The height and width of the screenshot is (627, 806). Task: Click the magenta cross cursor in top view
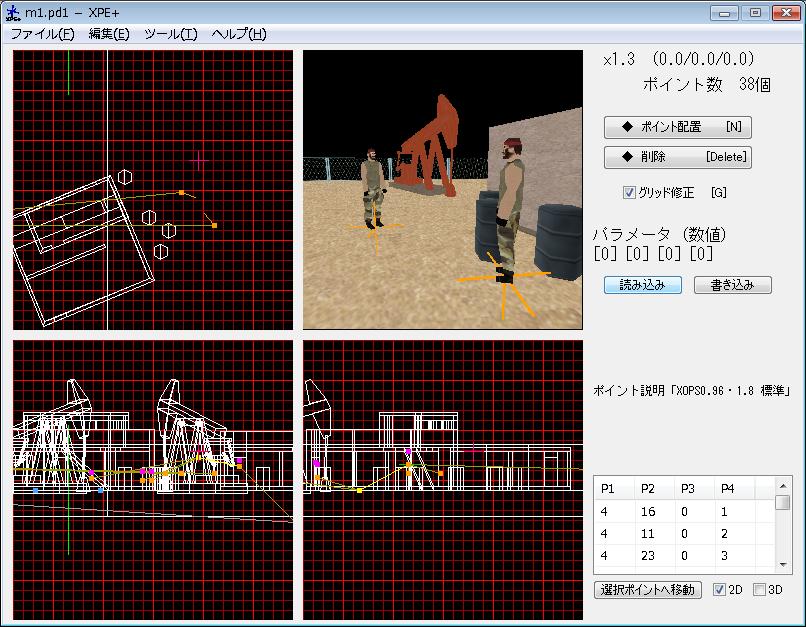(x=198, y=161)
